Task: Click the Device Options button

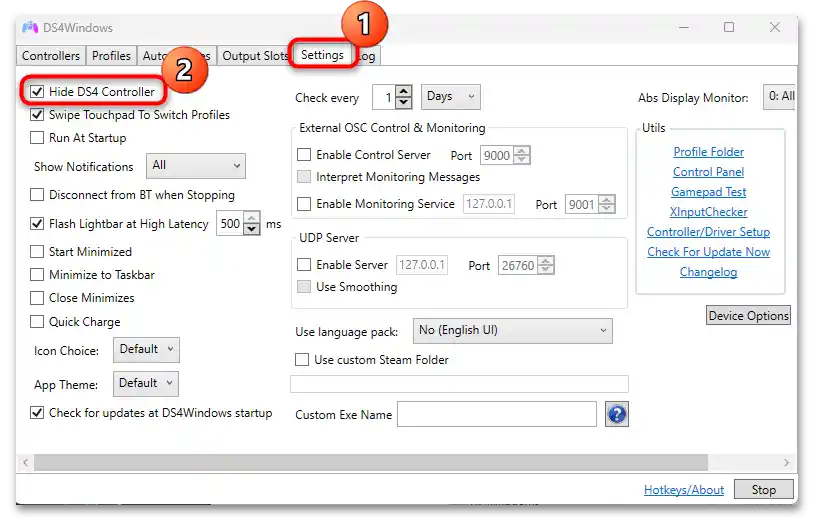Action: click(749, 316)
